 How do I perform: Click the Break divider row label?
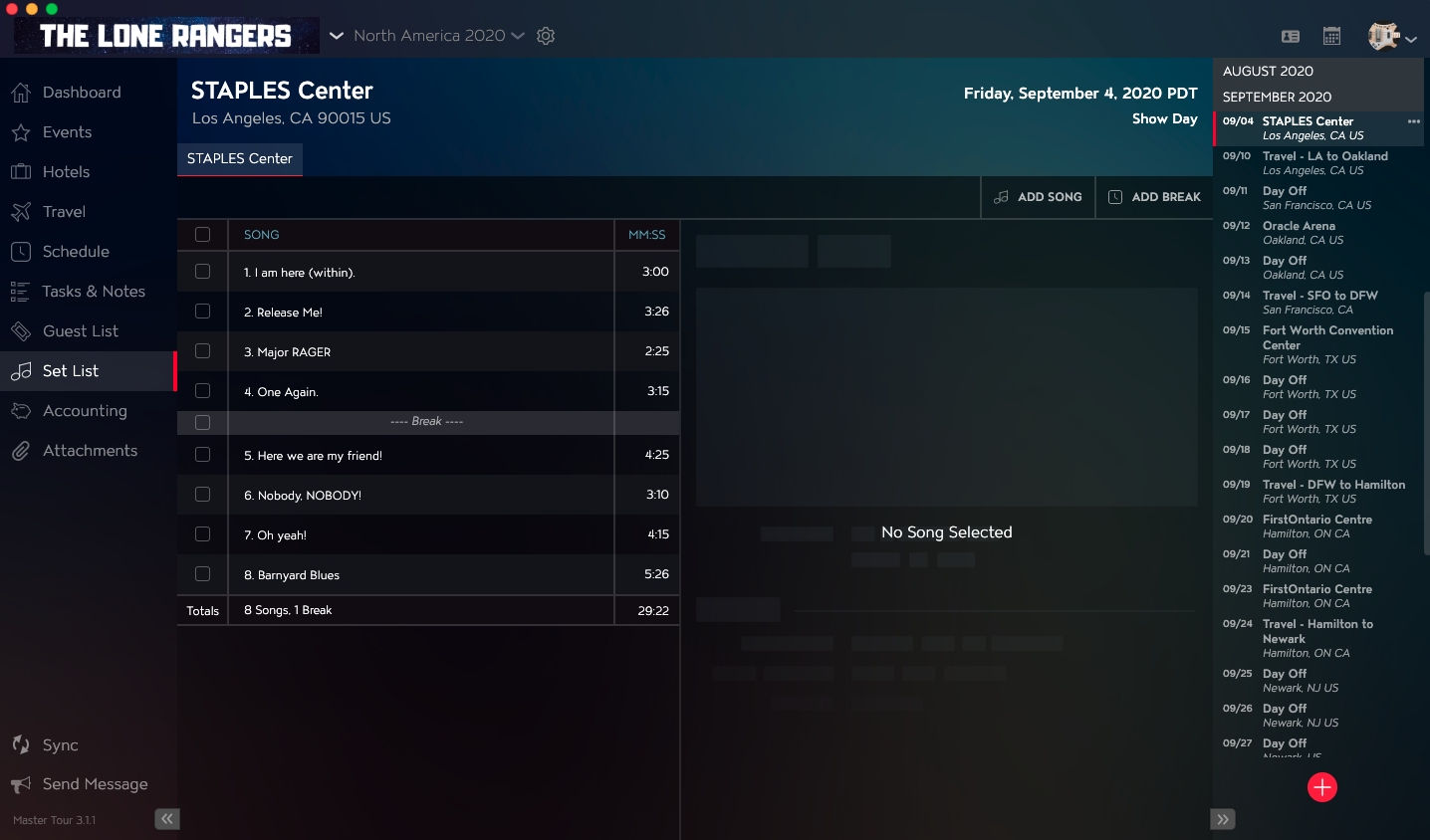point(427,422)
